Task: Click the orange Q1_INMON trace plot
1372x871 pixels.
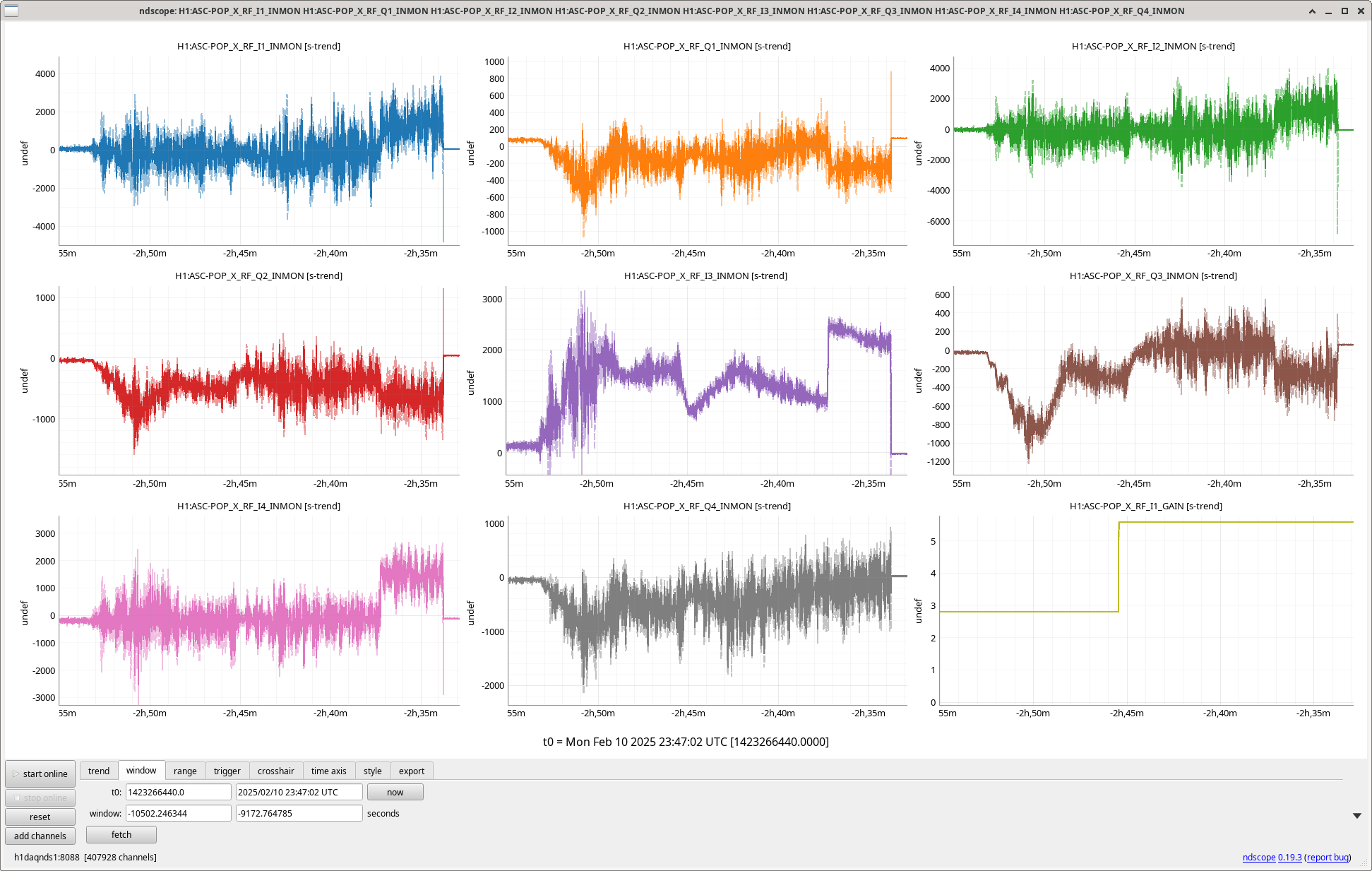Action: pos(707,150)
